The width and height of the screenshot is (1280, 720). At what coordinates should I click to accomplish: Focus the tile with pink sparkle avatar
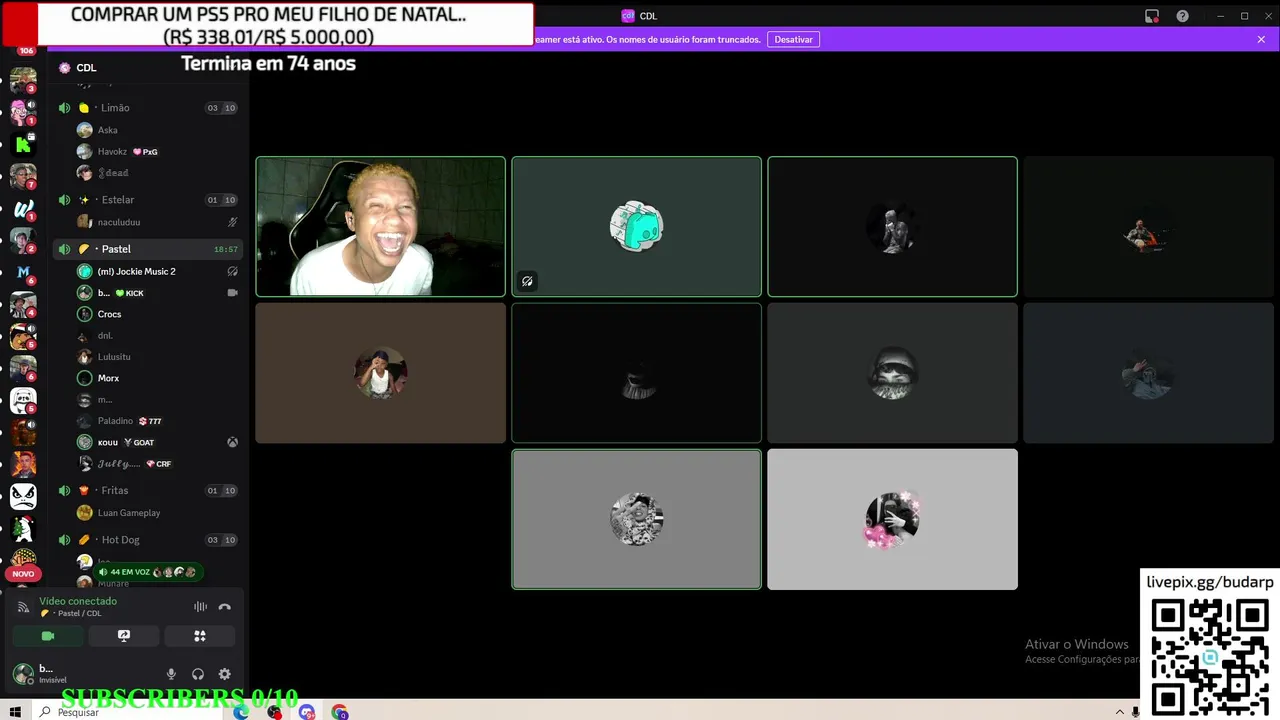coord(892,519)
